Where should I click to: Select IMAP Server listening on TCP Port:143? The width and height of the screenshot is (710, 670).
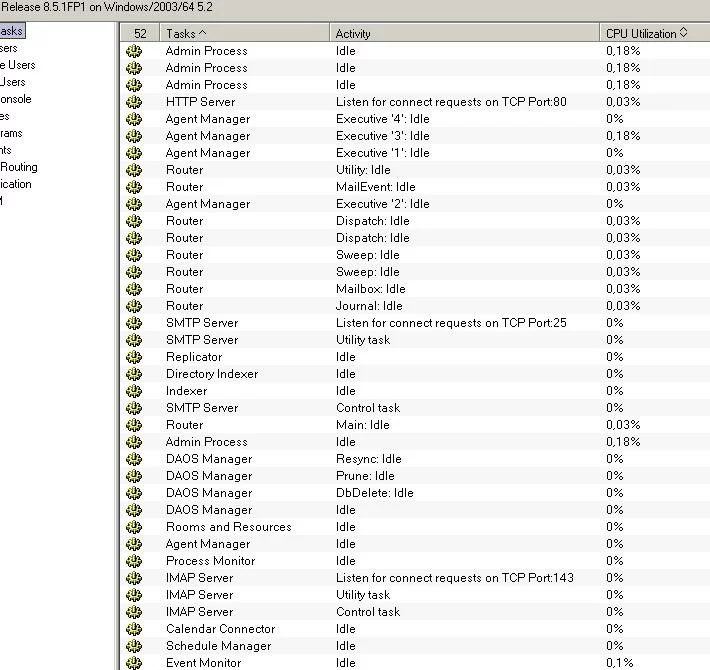coord(454,578)
